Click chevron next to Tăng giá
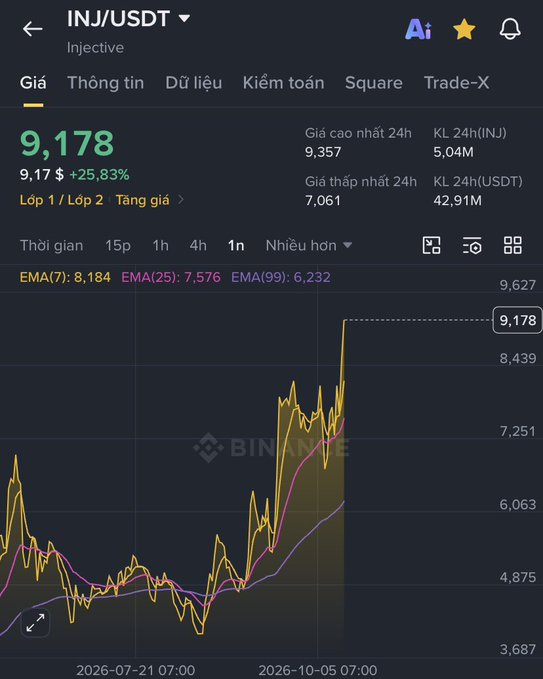The height and width of the screenshot is (679, 543). click(x=181, y=200)
